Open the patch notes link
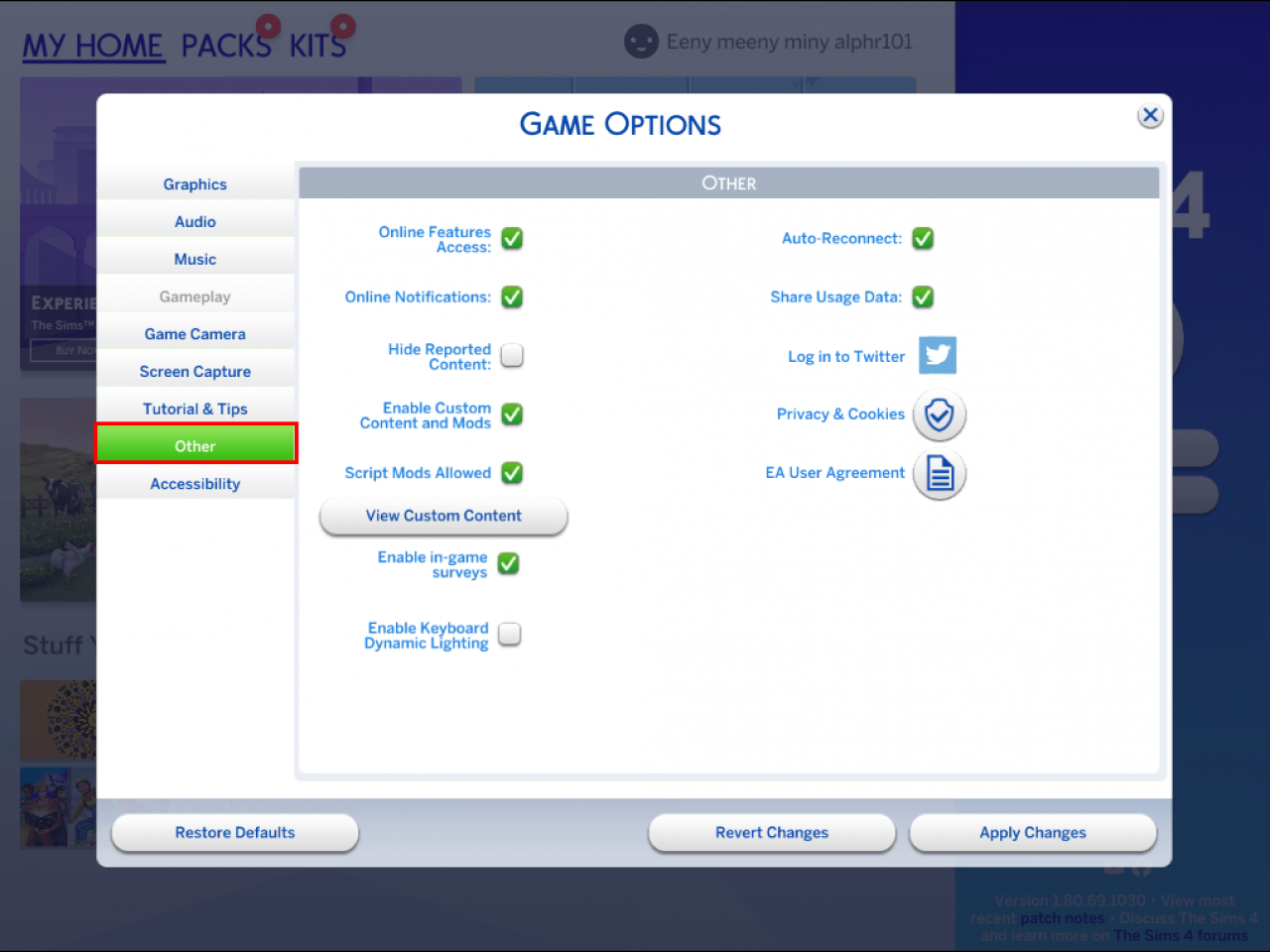The width and height of the screenshot is (1270, 952). tap(1062, 917)
